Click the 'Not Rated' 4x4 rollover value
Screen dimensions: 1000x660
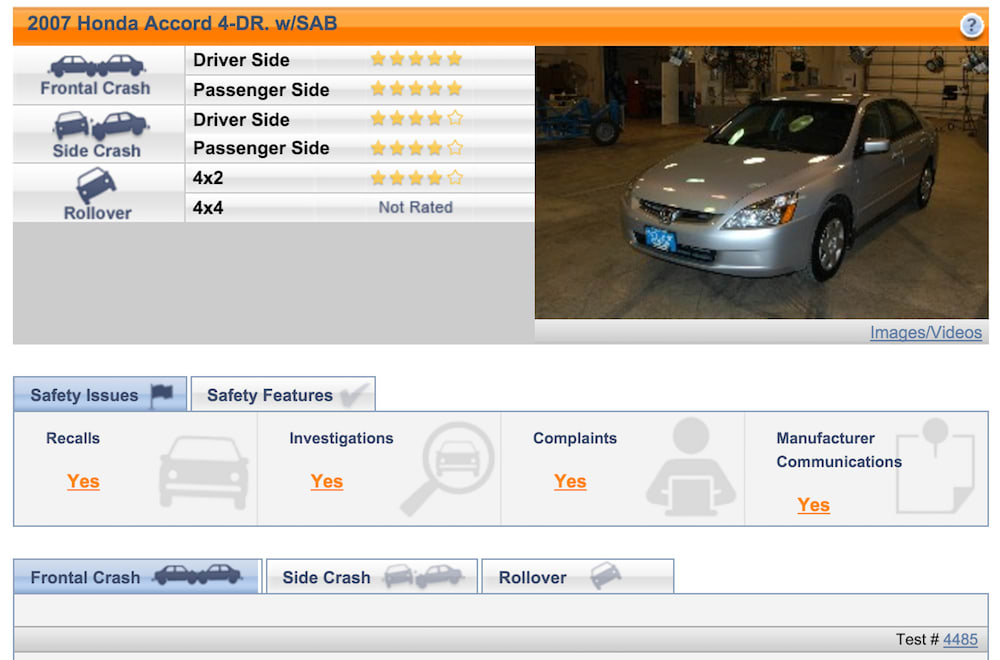click(416, 207)
